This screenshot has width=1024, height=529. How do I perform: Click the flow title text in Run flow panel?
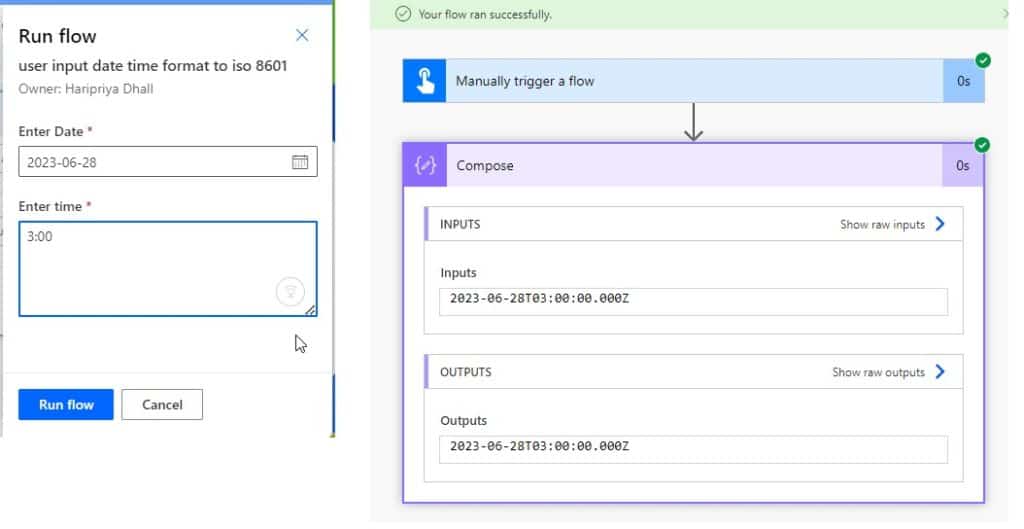[153, 66]
